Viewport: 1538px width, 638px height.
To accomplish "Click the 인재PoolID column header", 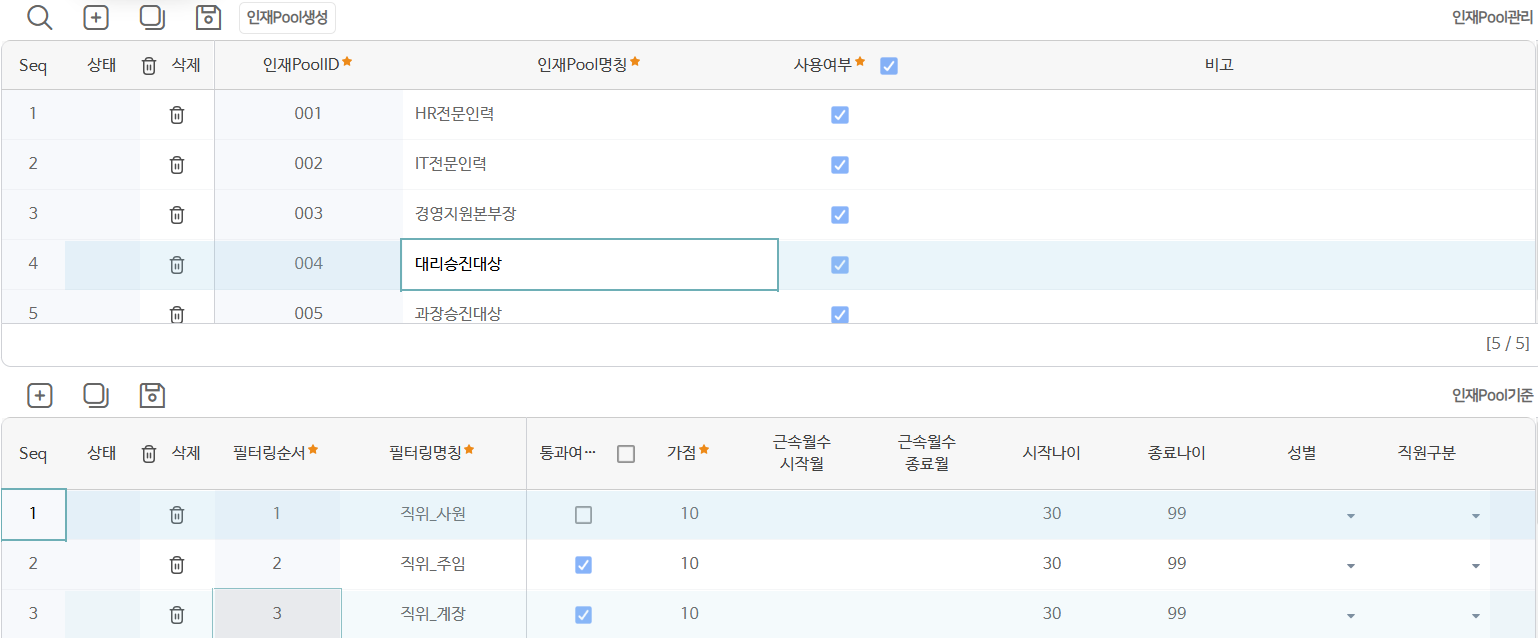I will coord(308,65).
